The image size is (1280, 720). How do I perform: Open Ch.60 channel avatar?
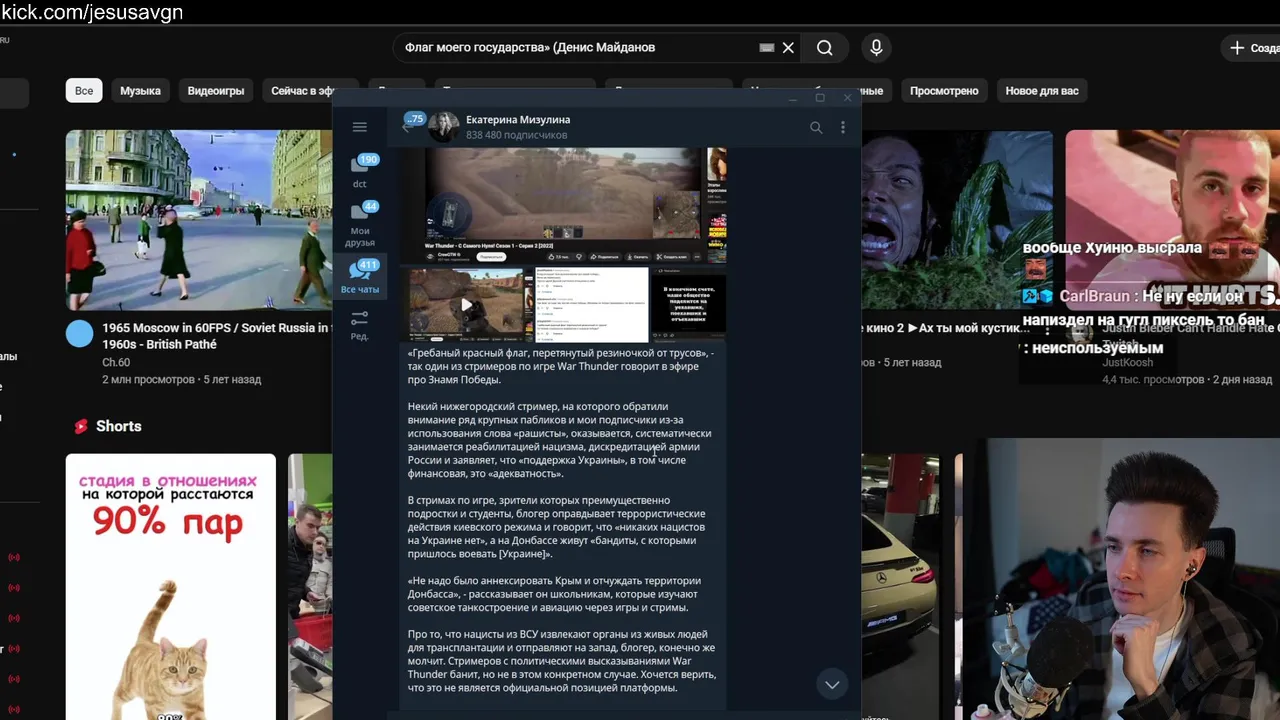tap(80, 334)
